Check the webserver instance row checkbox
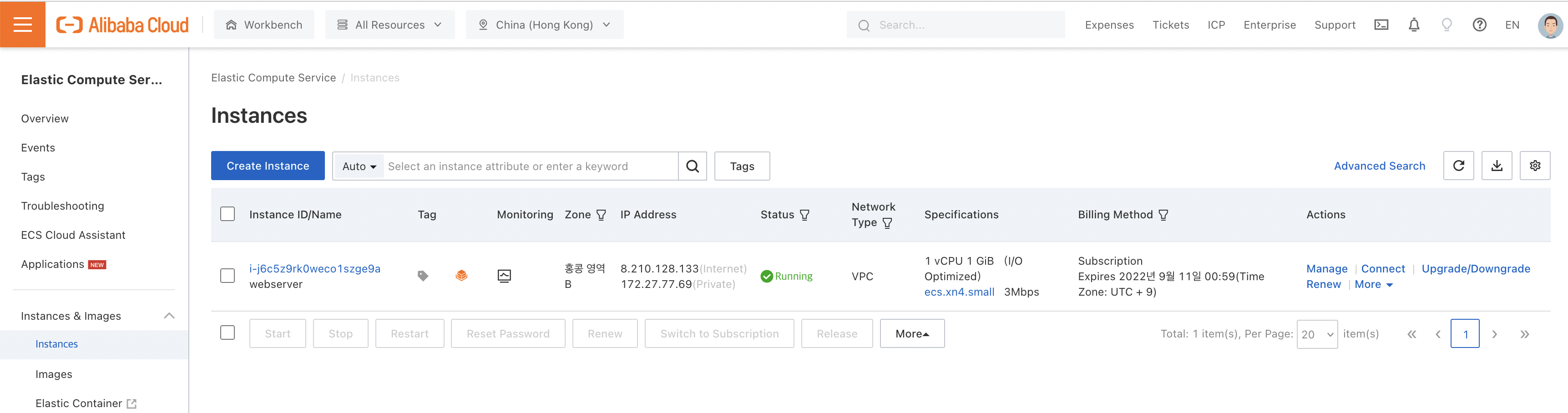The height and width of the screenshot is (413, 1568). (x=228, y=276)
